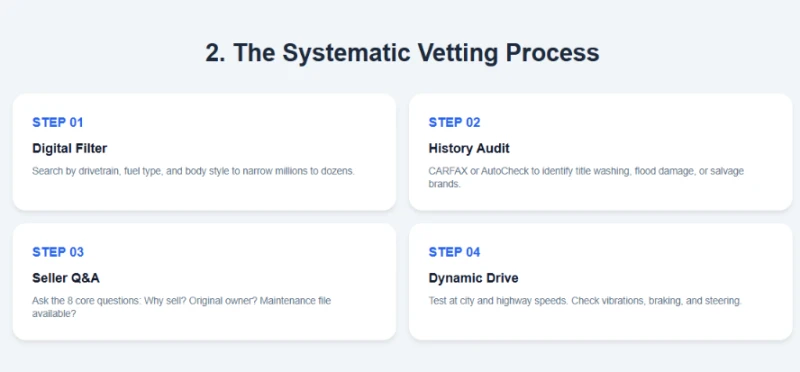Click the "History Audit" card title
This screenshot has height=372, width=800.
point(469,148)
